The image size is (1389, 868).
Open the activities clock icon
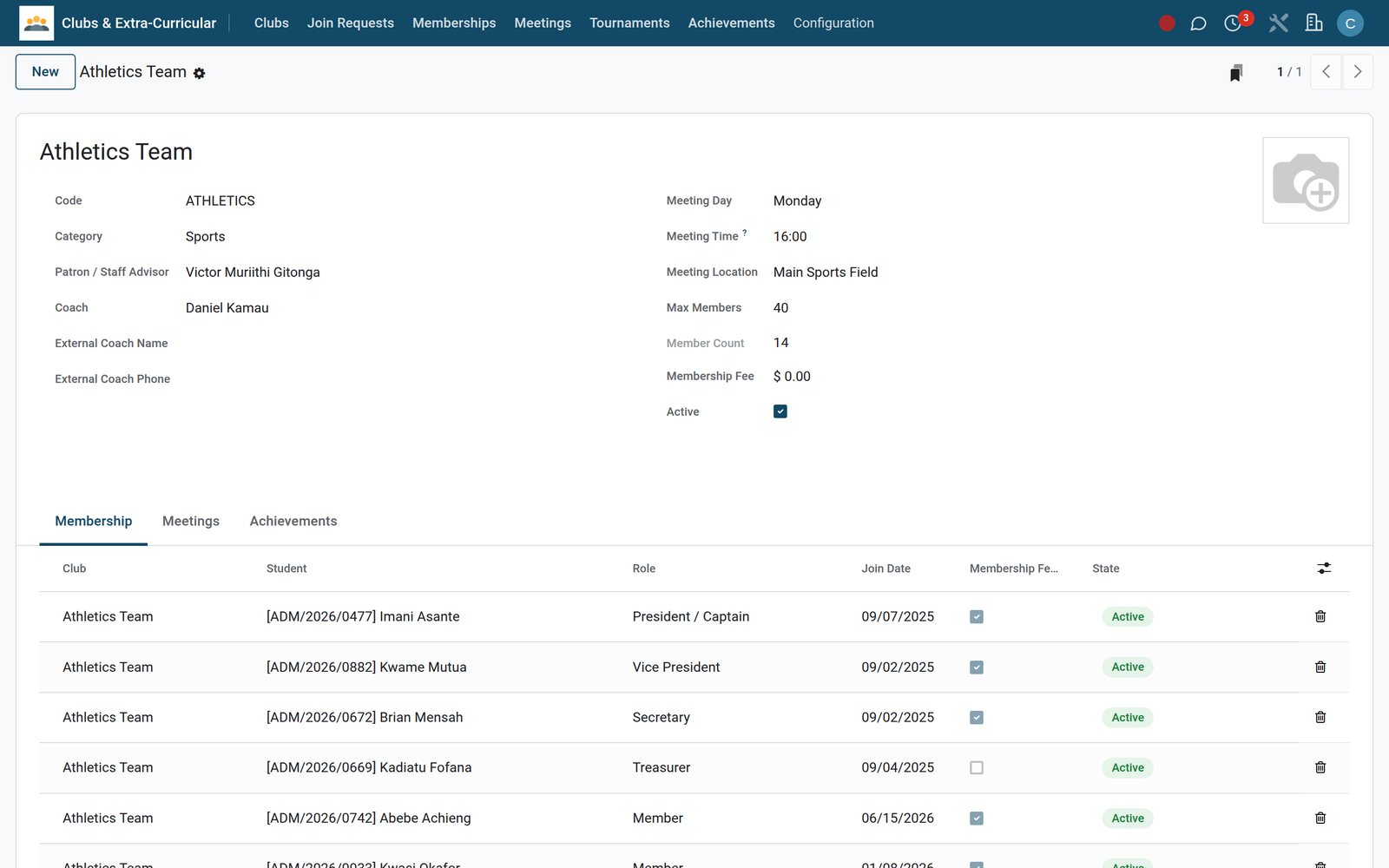coord(1233,23)
